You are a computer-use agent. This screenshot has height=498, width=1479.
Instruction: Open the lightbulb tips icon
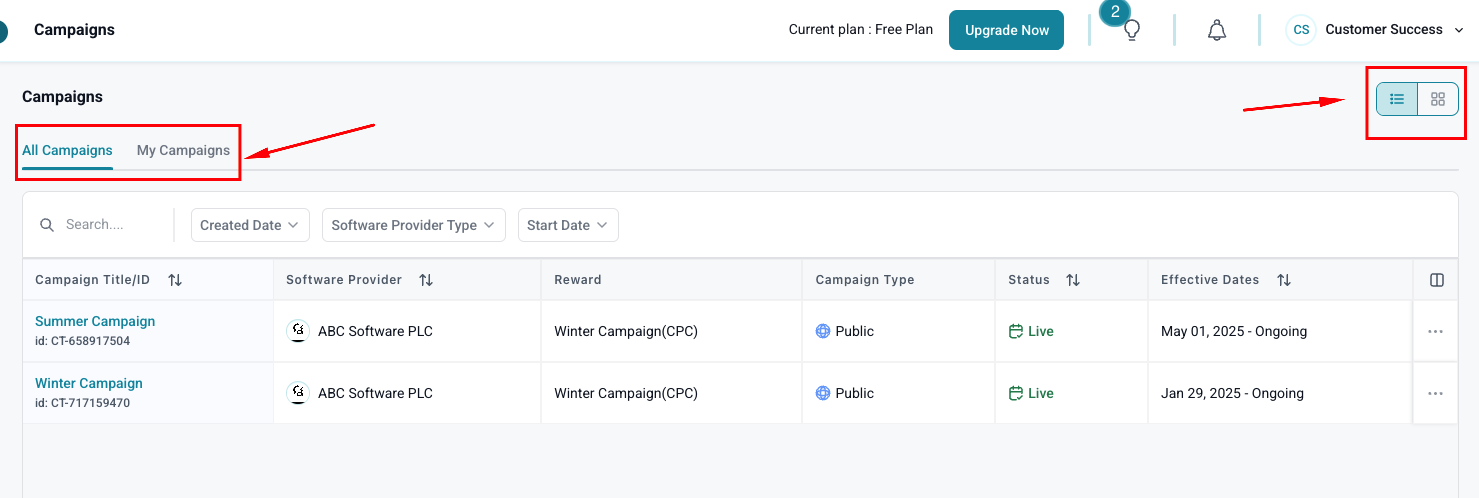tap(1132, 30)
